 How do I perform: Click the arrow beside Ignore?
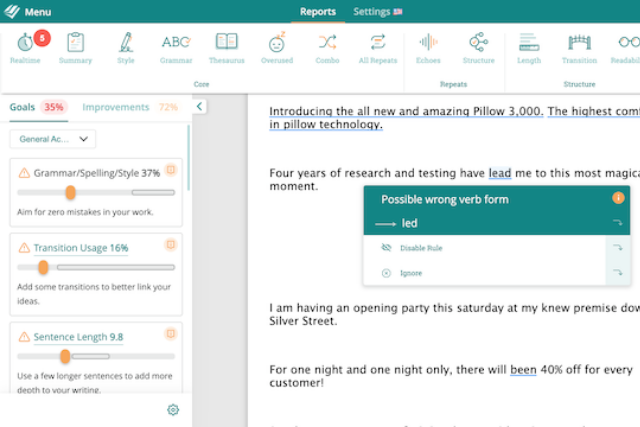[618, 273]
